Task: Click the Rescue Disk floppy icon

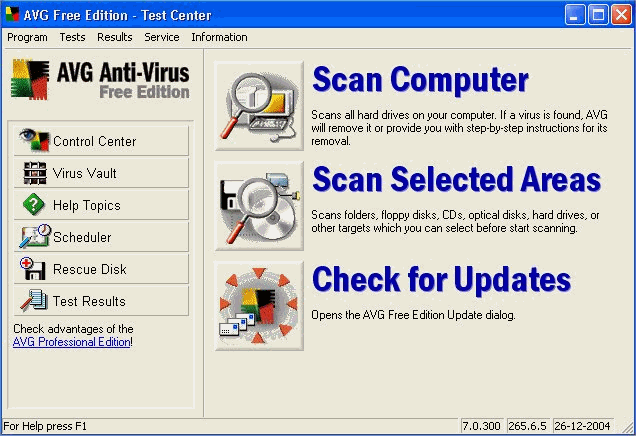Action: point(32,268)
